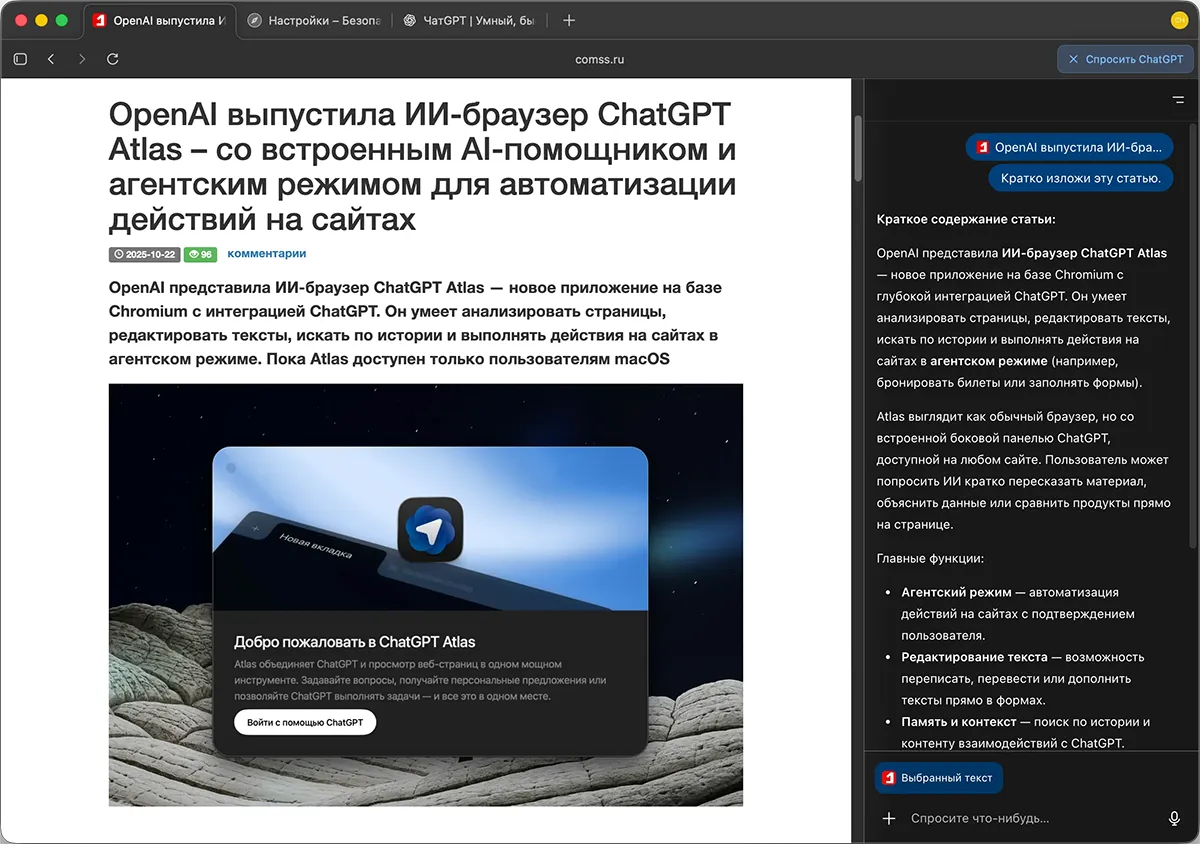
Task: Click the ChatGPT Atlas compass app icon
Action: click(430, 528)
